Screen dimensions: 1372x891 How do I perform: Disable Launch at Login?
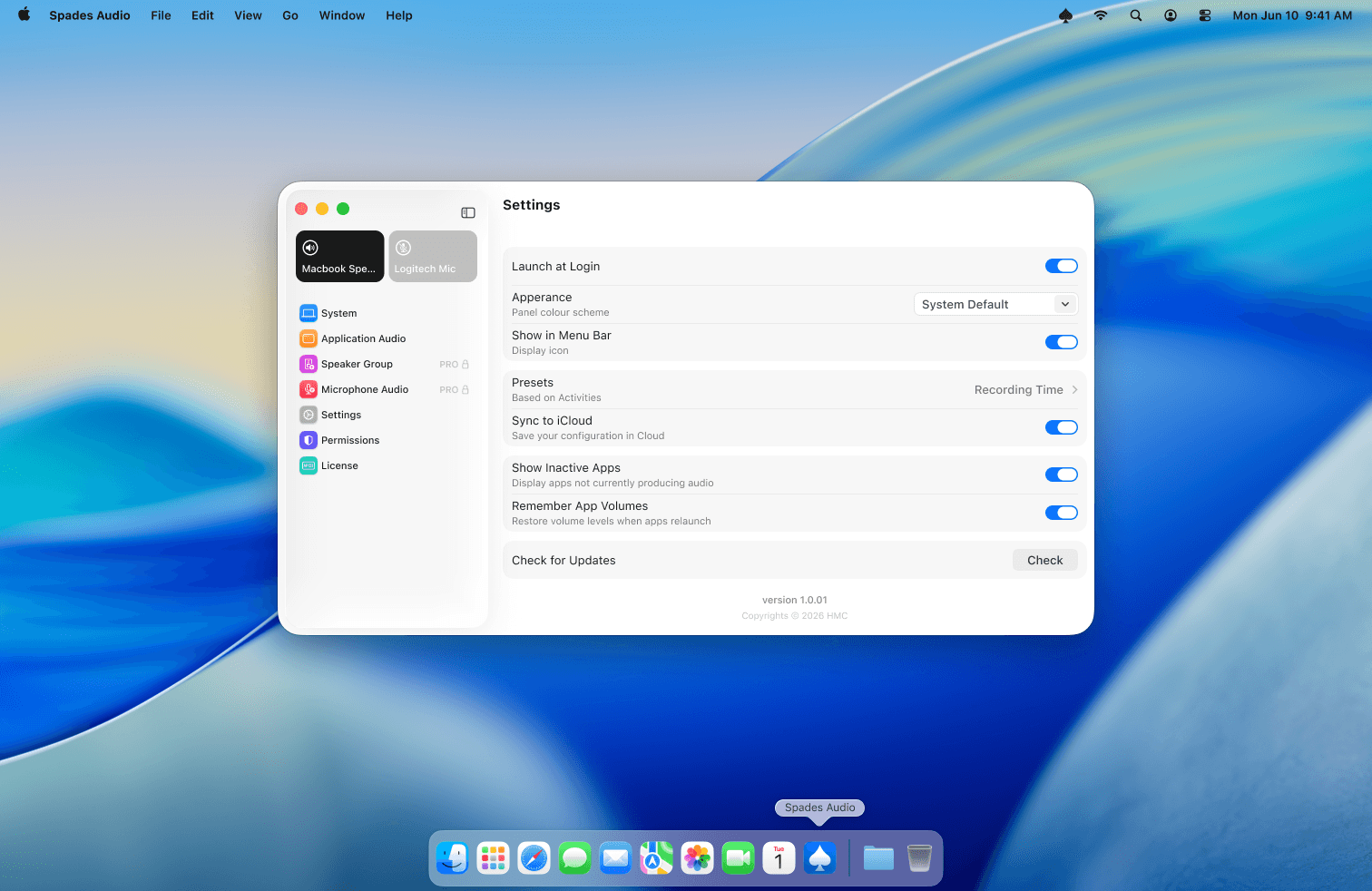pos(1061,266)
